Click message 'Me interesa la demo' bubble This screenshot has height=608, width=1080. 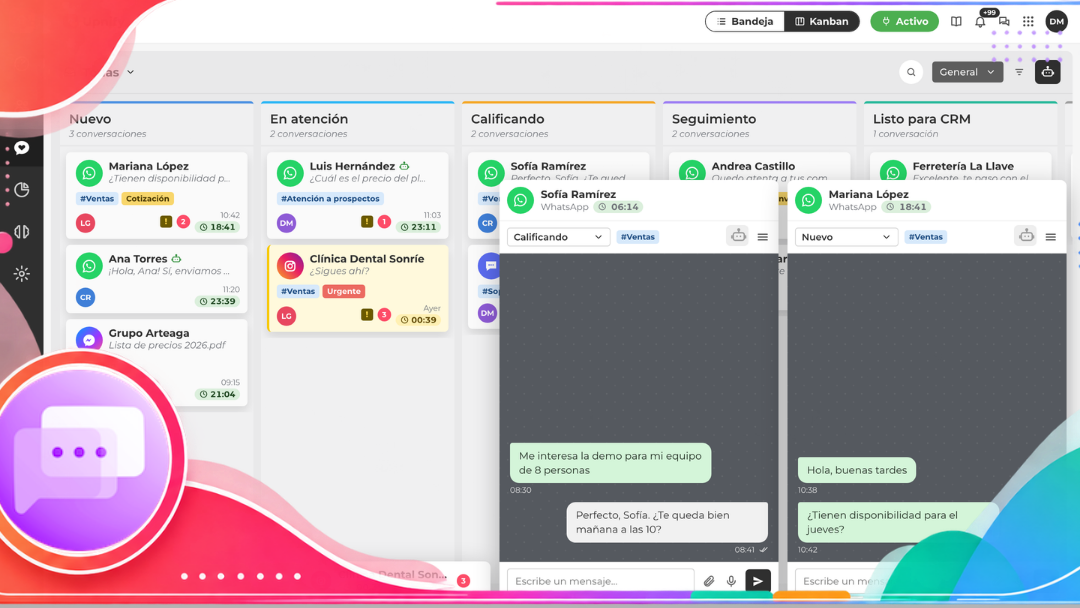[x=610, y=463]
